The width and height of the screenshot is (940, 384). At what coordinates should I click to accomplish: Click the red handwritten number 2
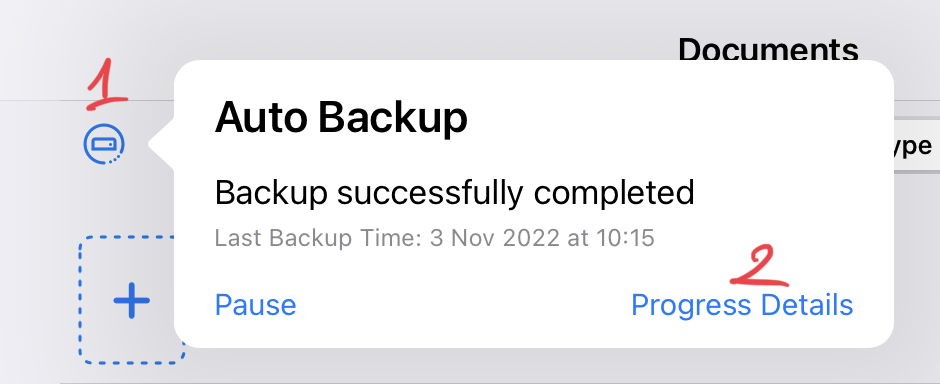coord(758,266)
